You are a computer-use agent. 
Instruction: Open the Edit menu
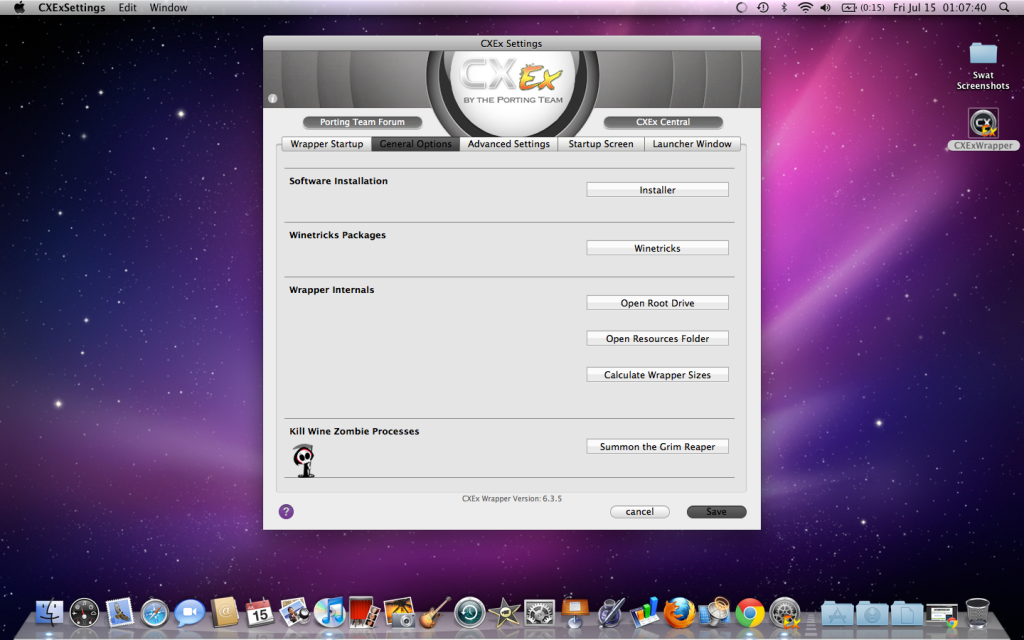coord(127,8)
